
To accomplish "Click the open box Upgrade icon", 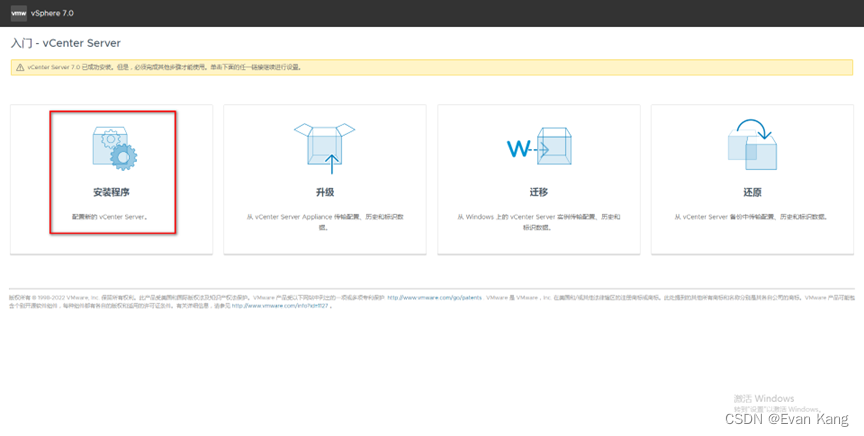I will (x=325, y=147).
